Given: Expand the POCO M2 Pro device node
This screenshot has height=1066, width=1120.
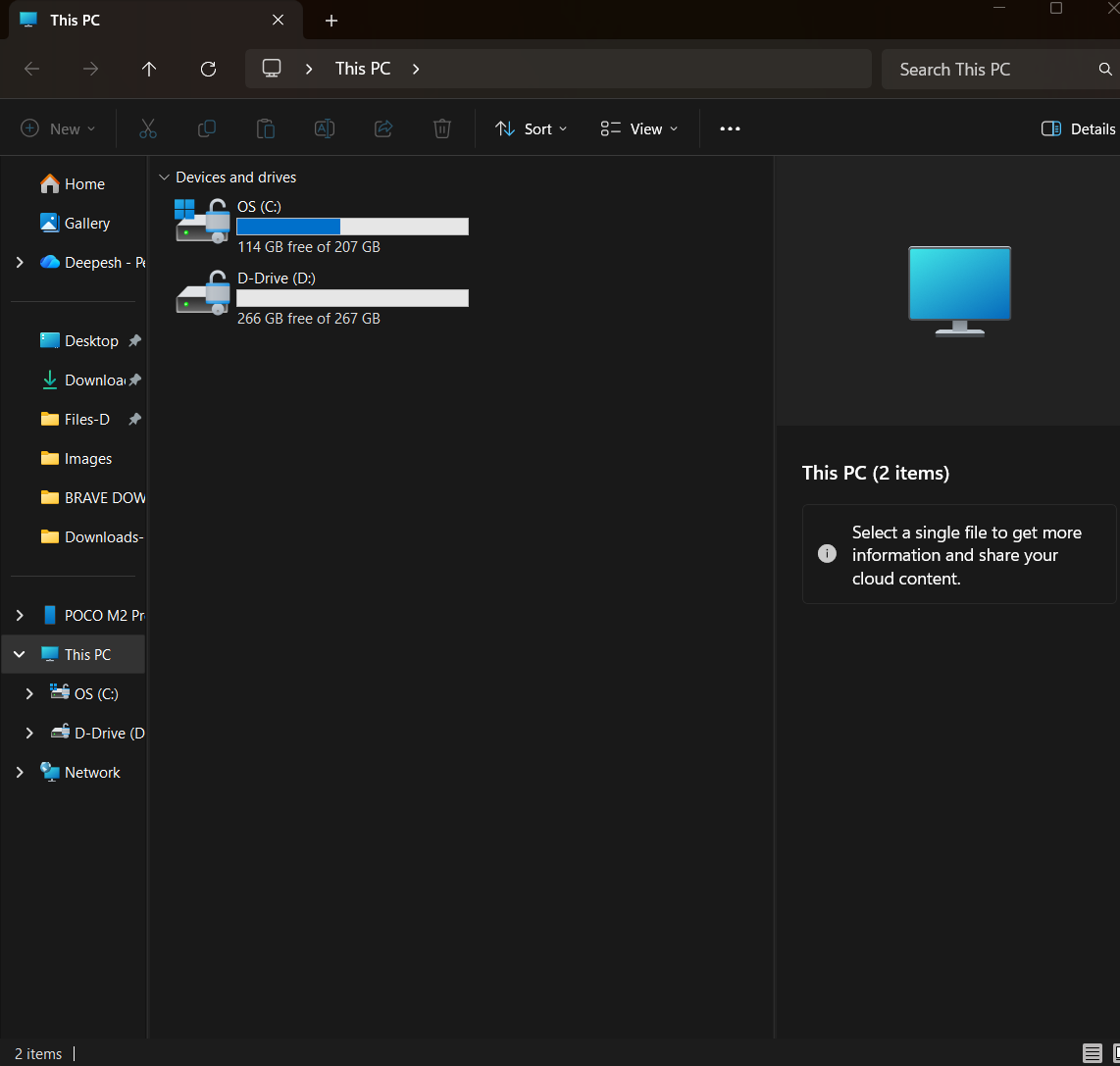Looking at the screenshot, I should tap(20, 616).
